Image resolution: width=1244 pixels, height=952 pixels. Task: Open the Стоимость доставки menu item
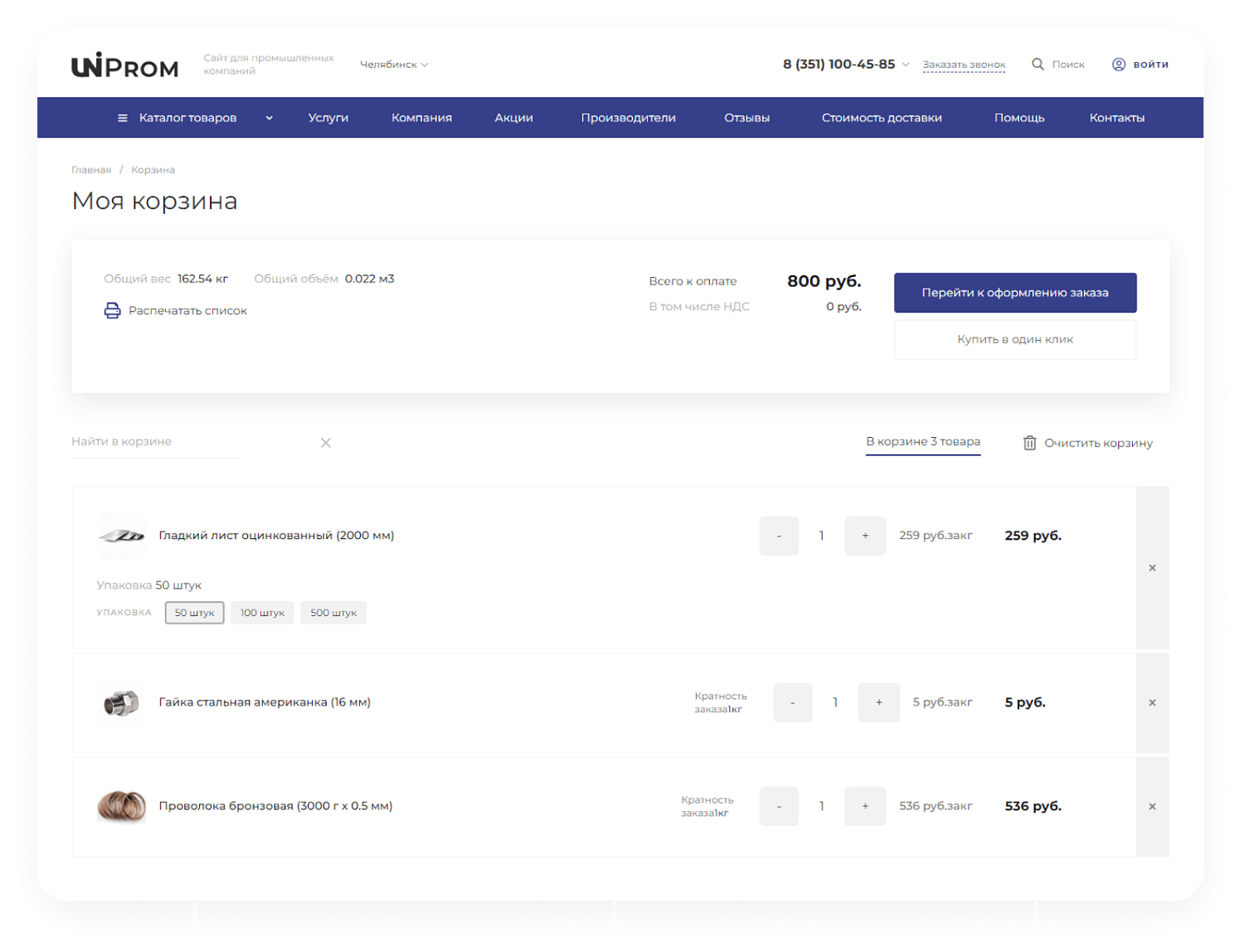click(882, 117)
